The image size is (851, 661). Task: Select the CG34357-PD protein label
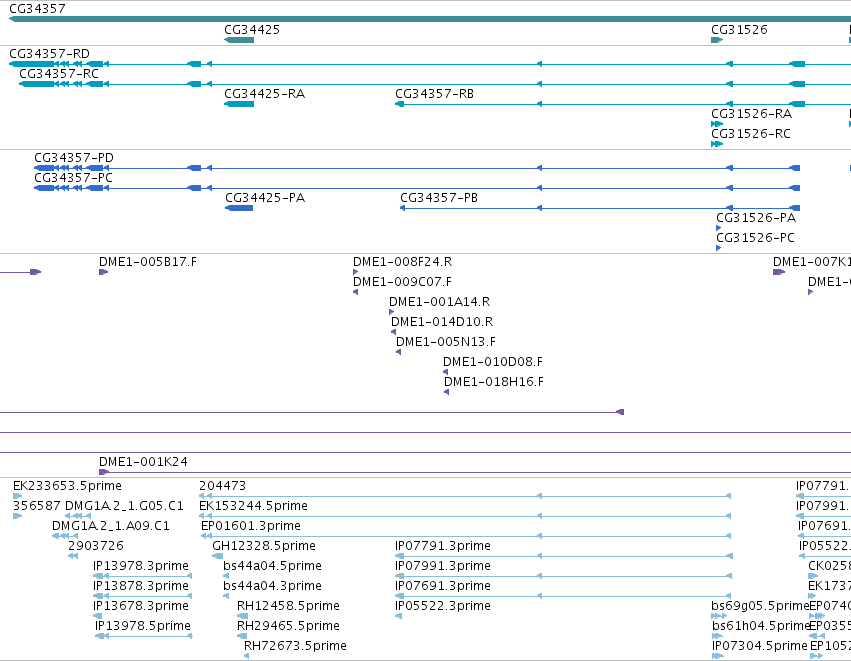(74, 158)
